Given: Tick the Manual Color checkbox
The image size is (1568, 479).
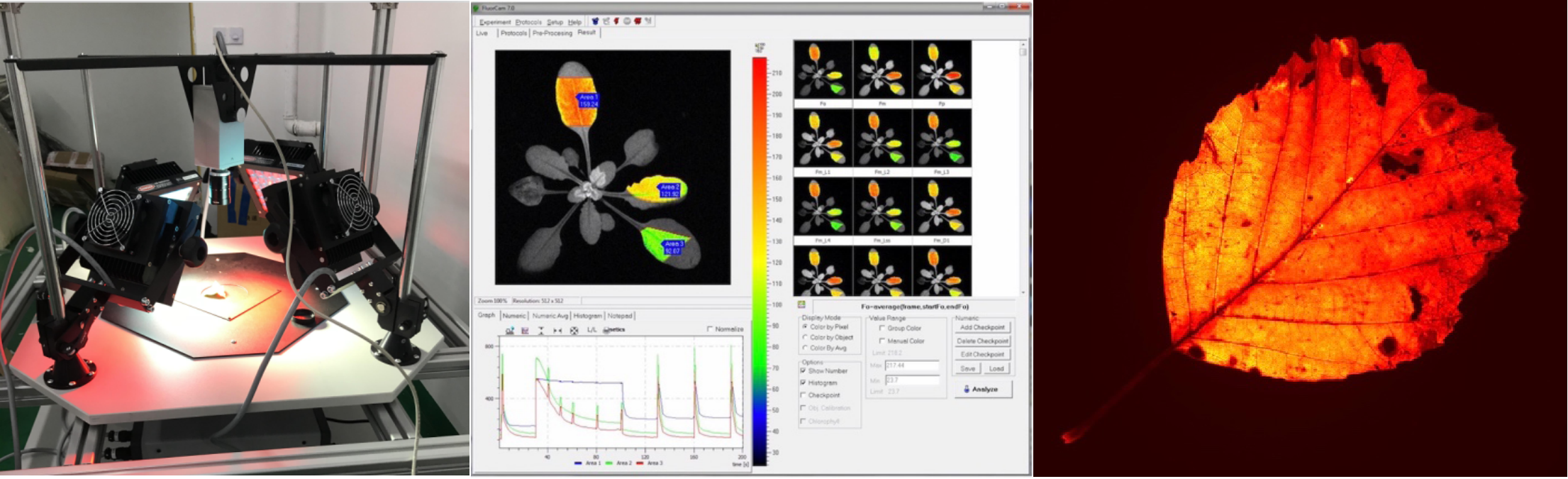Looking at the screenshot, I should click(x=882, y=341).
